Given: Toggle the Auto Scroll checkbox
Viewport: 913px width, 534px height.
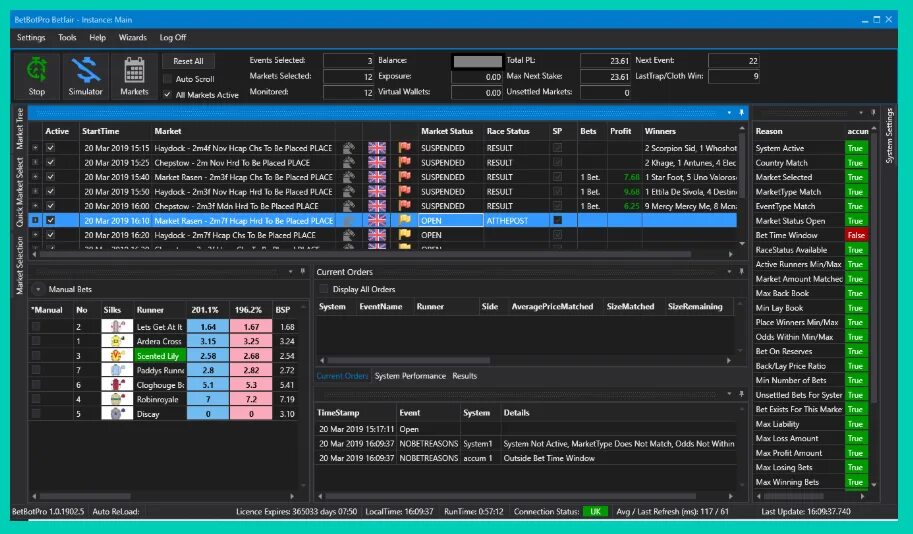Looking at the screenshot, I should (x=168, y=79).
